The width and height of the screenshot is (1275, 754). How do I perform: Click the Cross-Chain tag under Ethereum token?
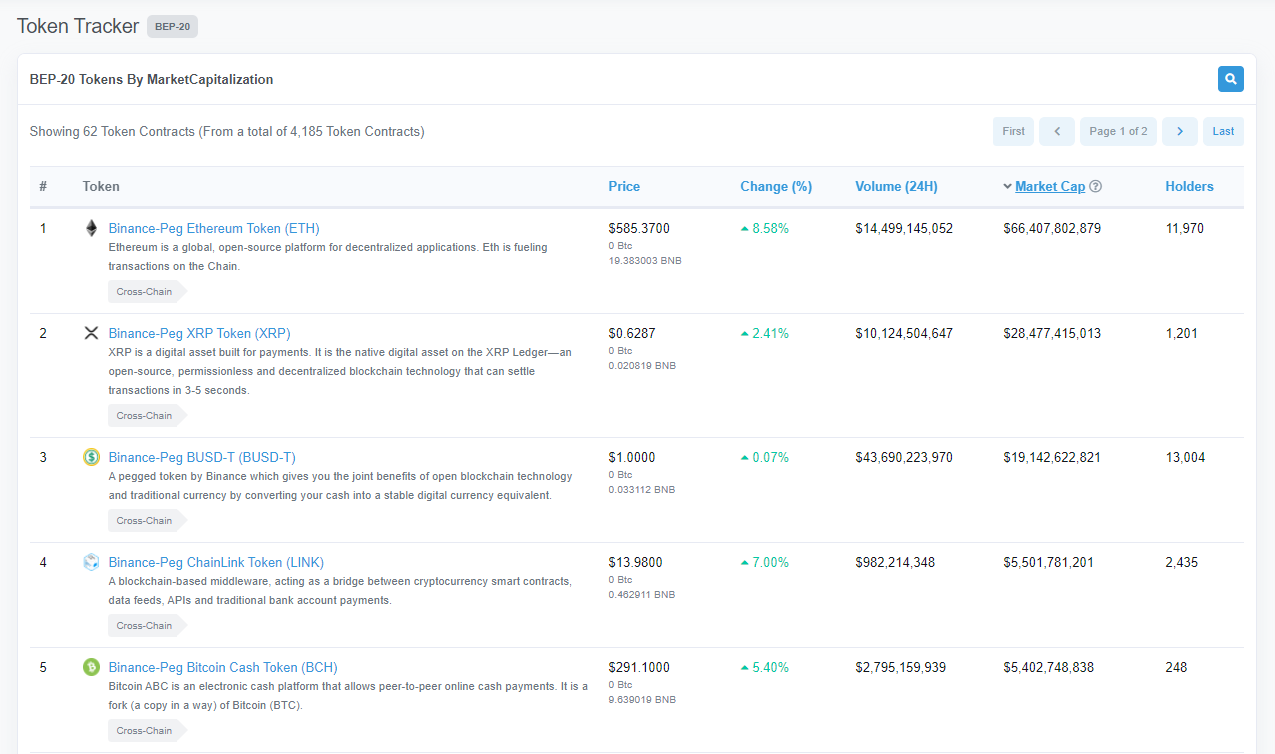[147, 292]
